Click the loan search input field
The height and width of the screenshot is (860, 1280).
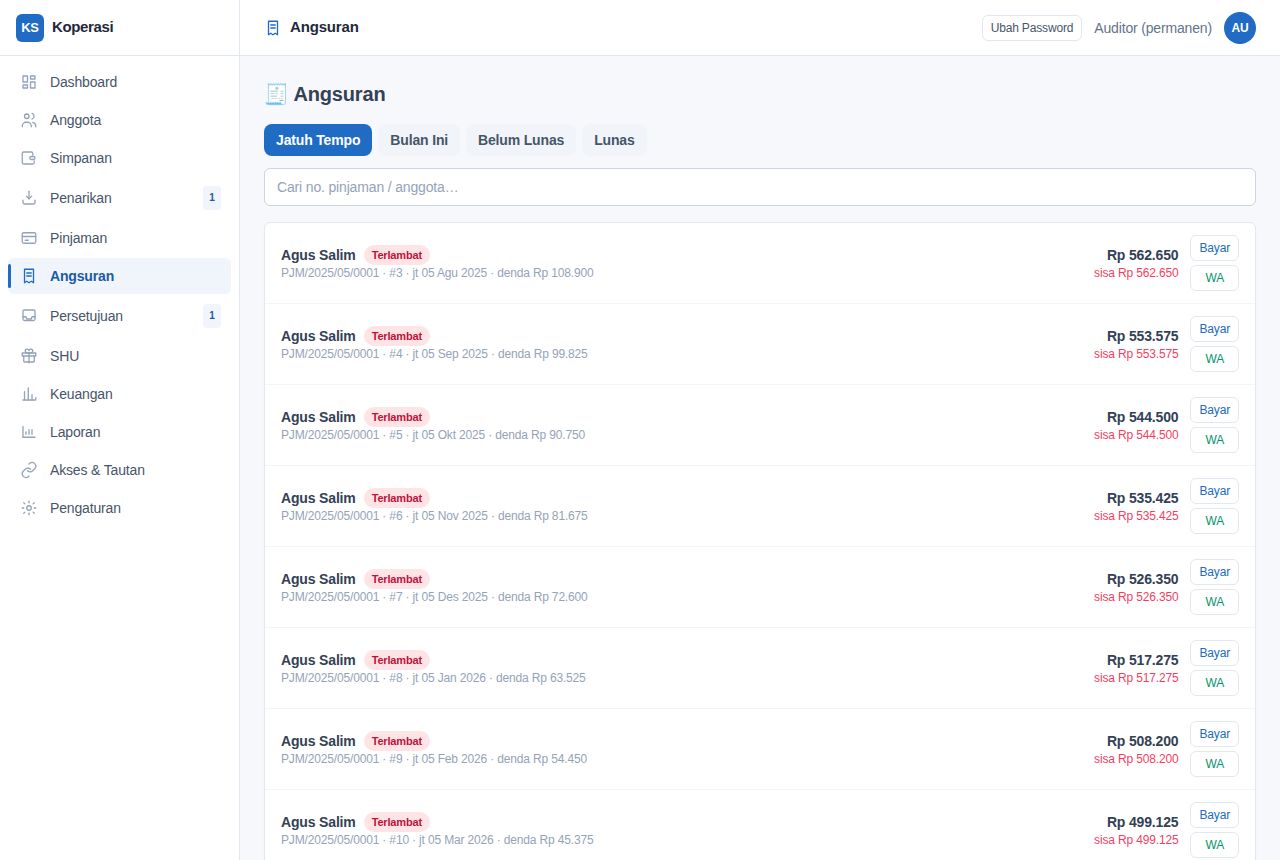(760, 187)
